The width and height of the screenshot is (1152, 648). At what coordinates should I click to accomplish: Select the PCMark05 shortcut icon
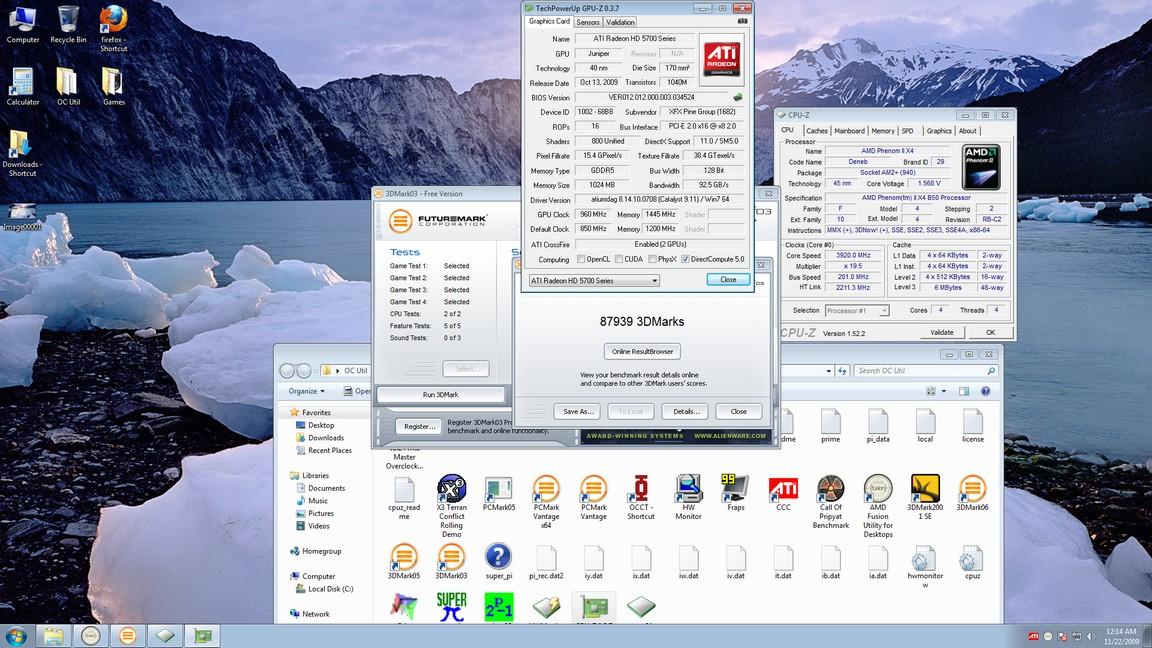coord(498,494)
